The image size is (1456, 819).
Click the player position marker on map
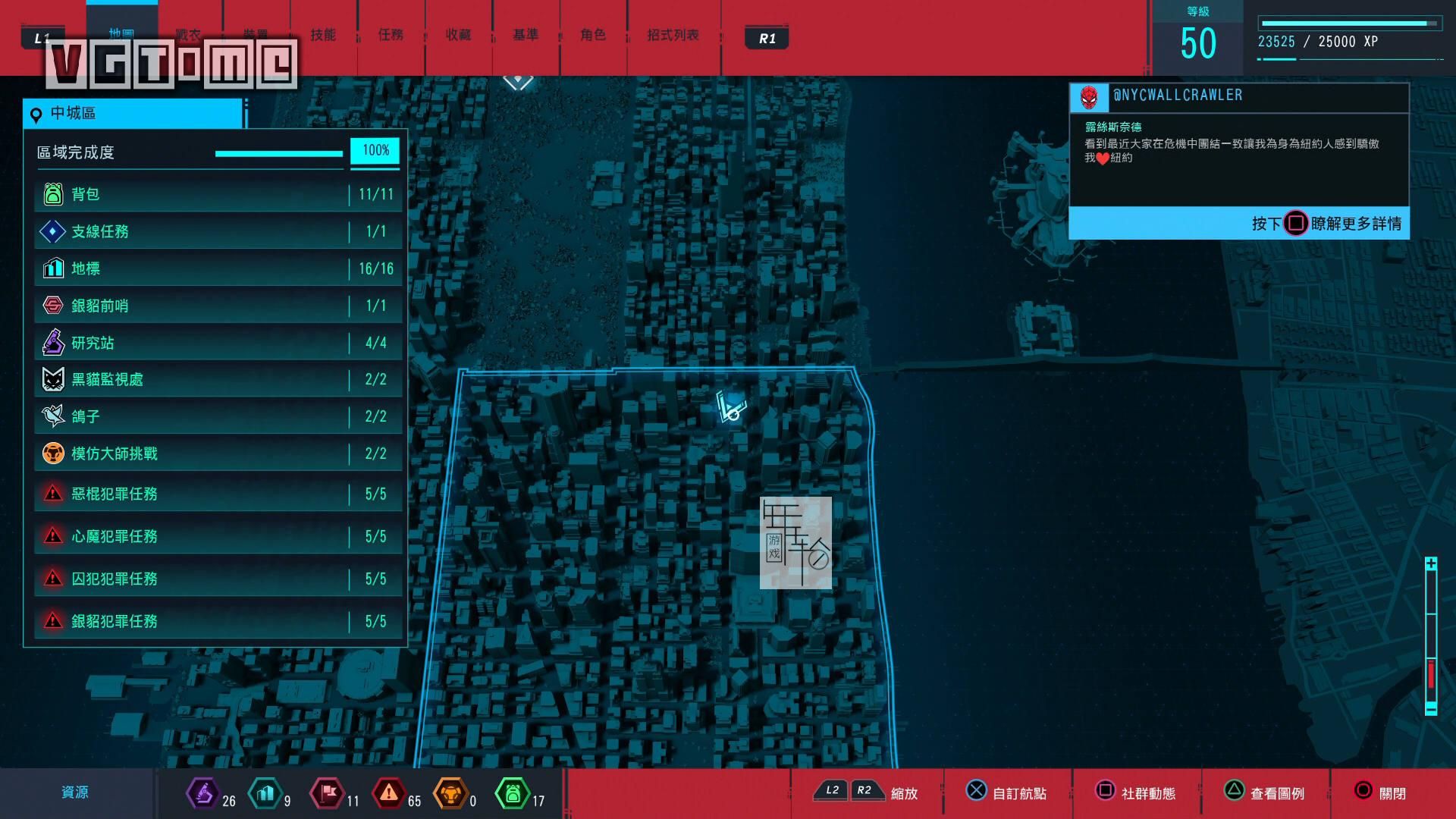[731, 408]
